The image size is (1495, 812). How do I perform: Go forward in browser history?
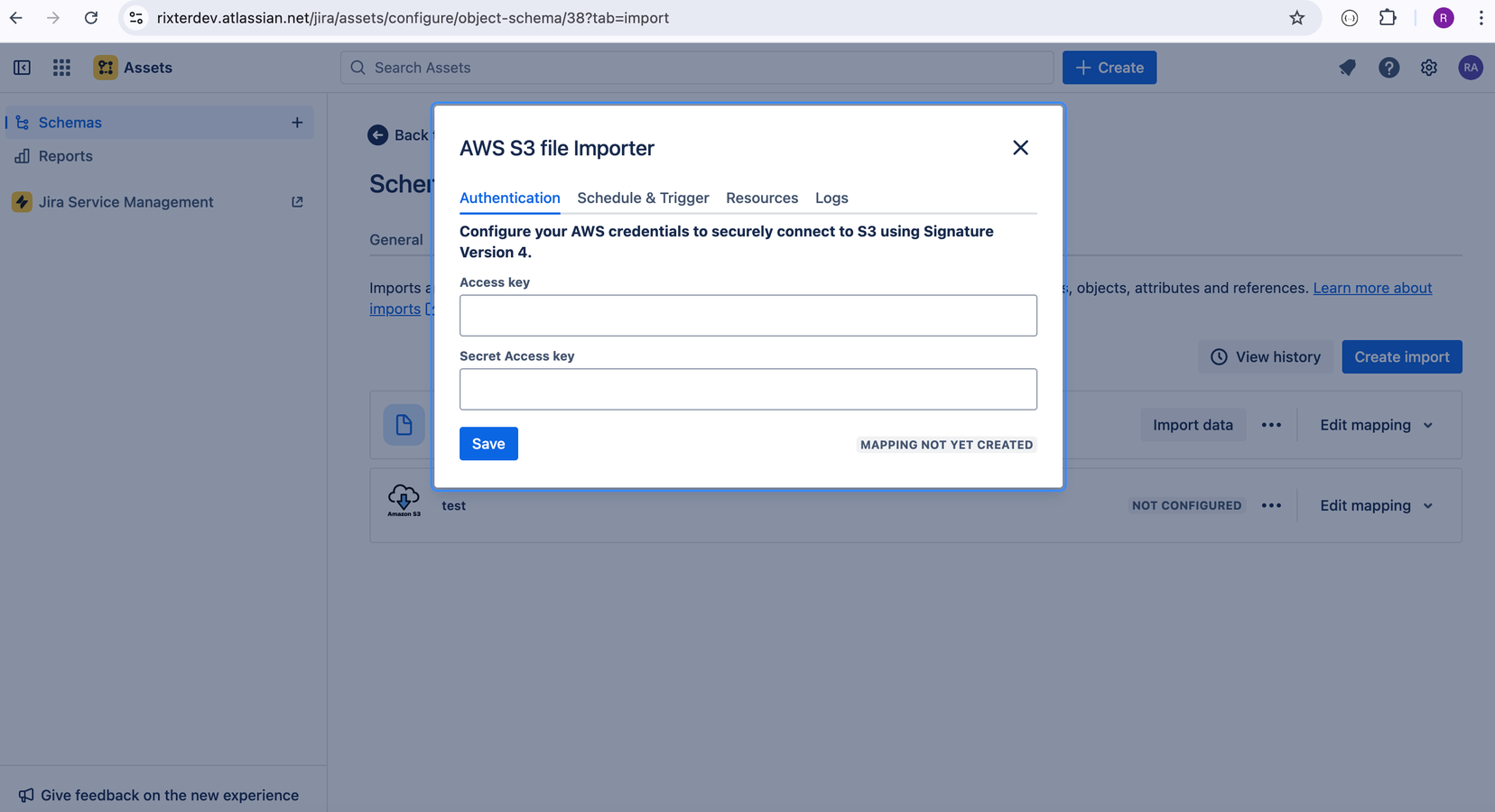click(53, 17)
